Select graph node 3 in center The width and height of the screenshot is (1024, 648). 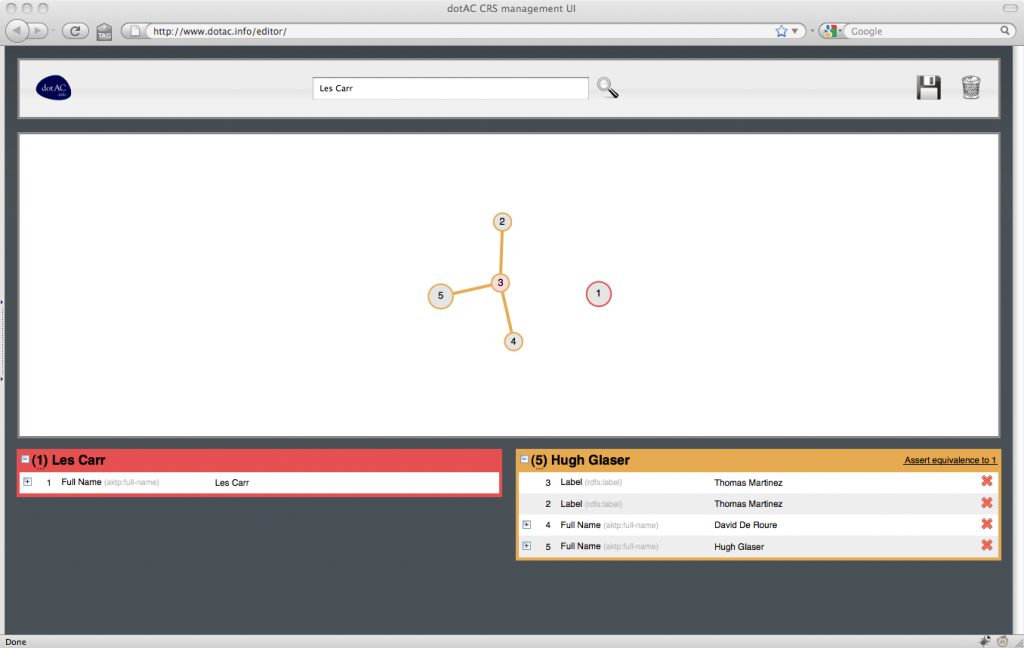tap(501, 283)
